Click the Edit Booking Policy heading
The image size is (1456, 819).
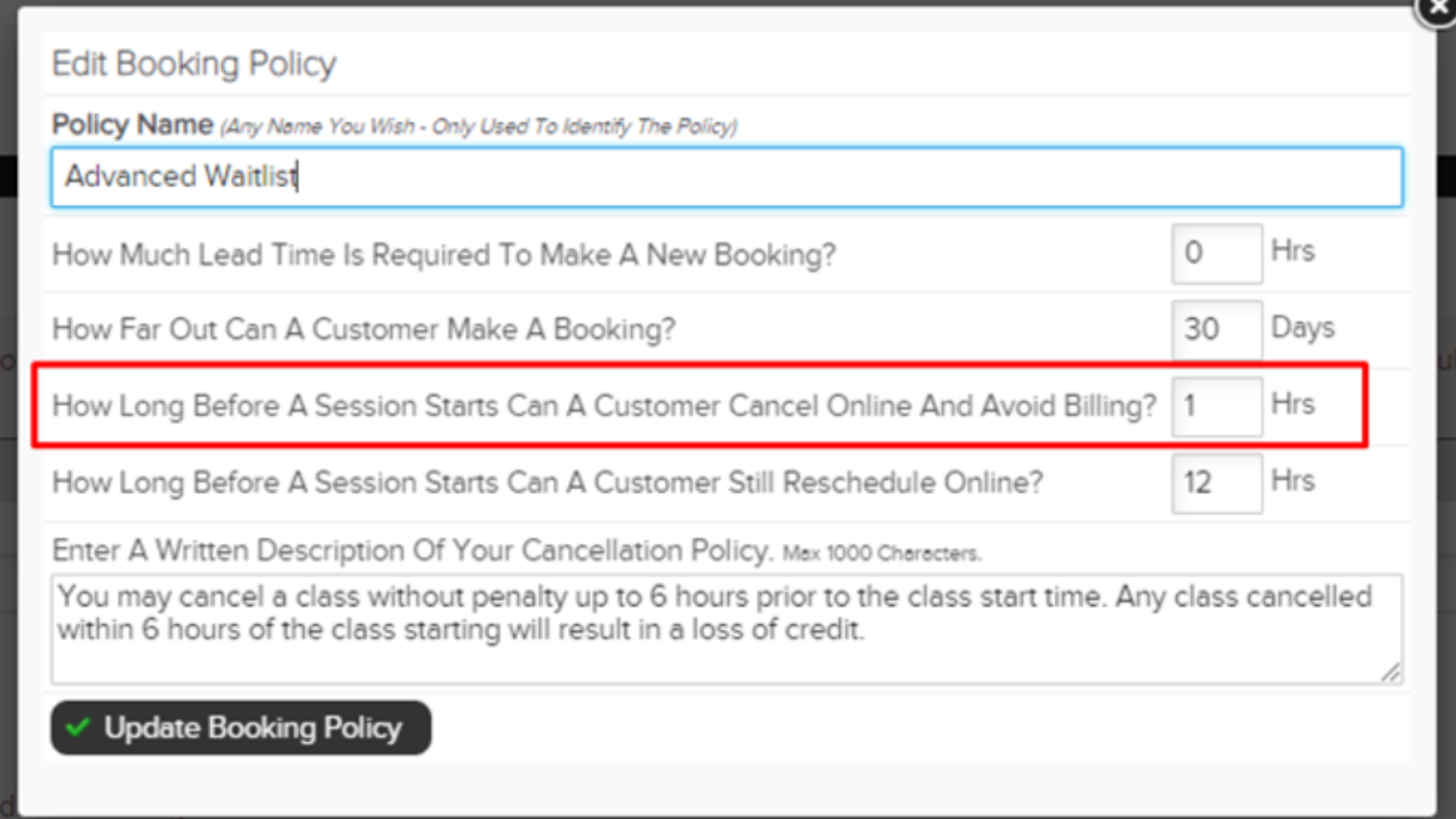click(x=194, y=63)
